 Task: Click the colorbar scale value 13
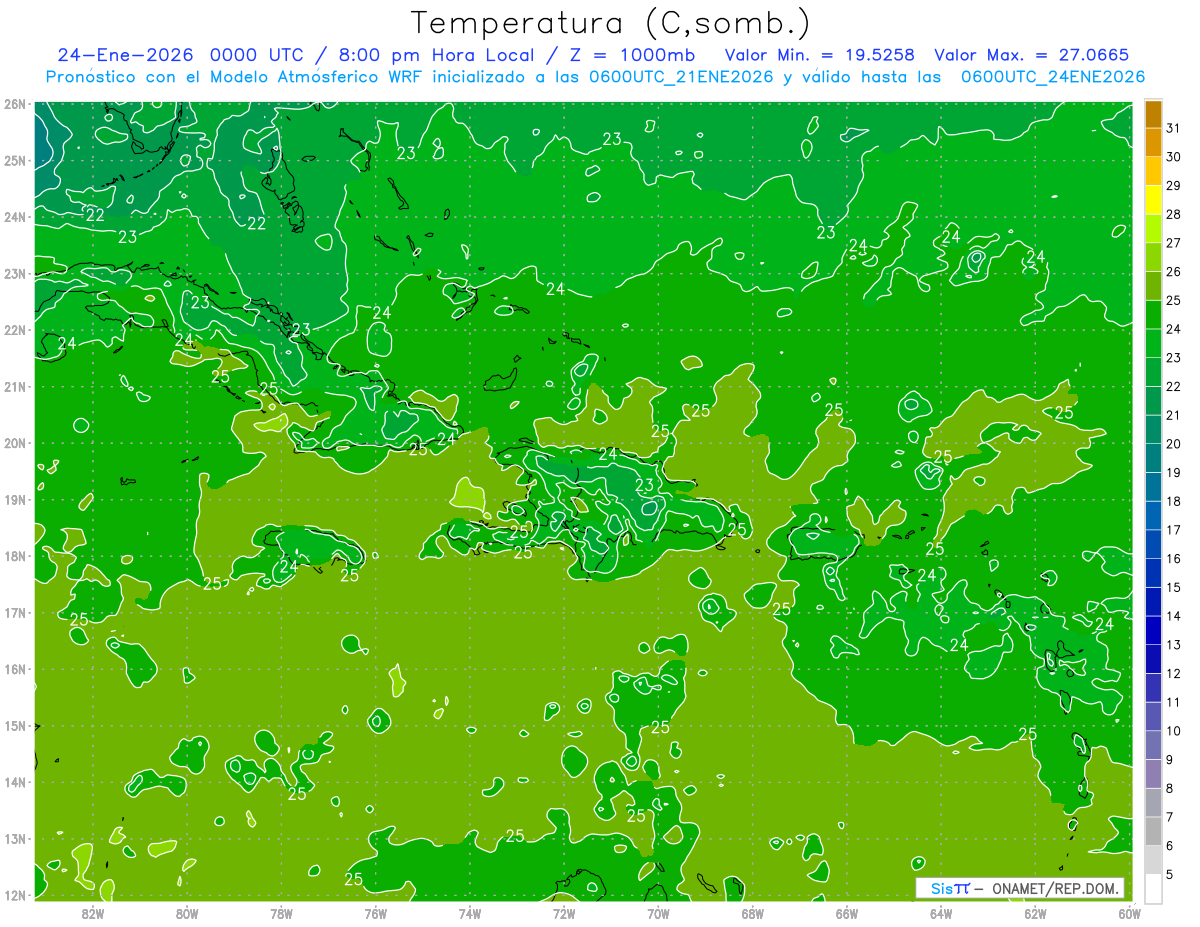1173,645
